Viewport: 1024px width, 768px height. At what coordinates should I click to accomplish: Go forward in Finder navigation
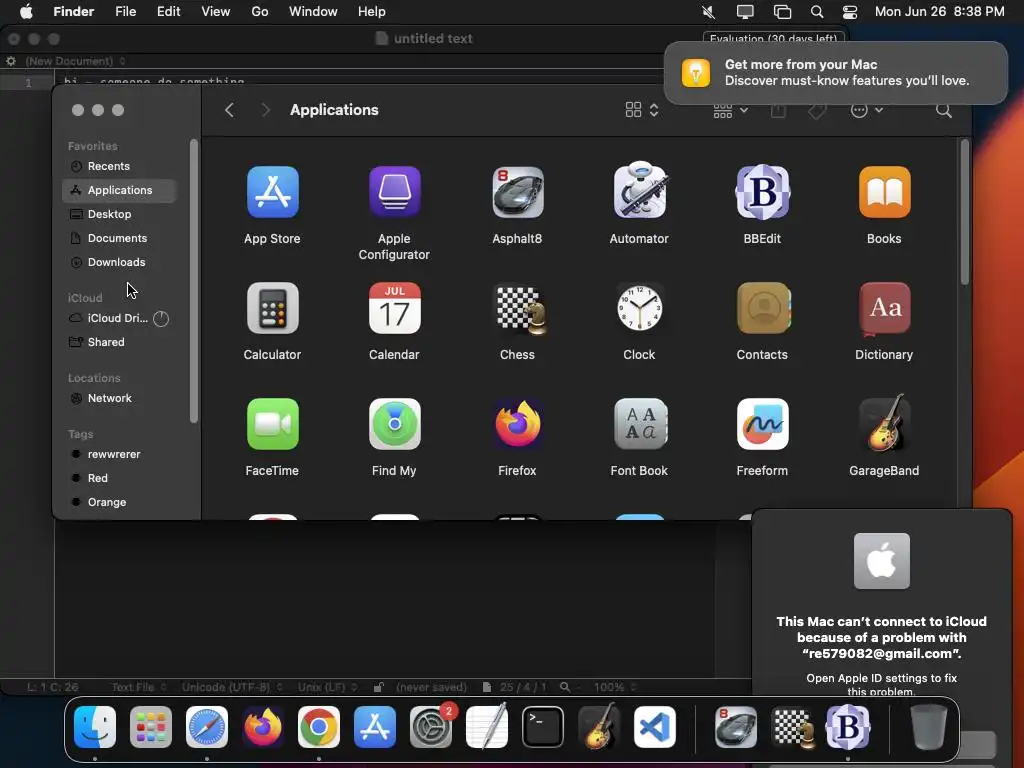coord(265,110)
